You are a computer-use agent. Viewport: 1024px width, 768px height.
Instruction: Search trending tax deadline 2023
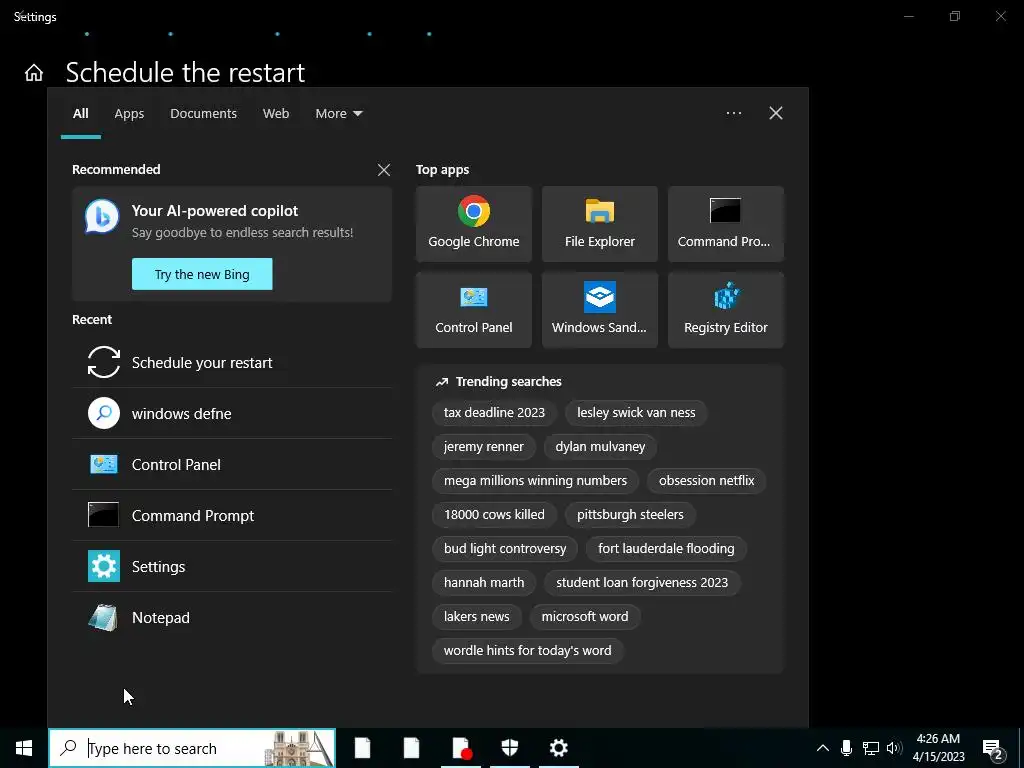tap(494, 413)
